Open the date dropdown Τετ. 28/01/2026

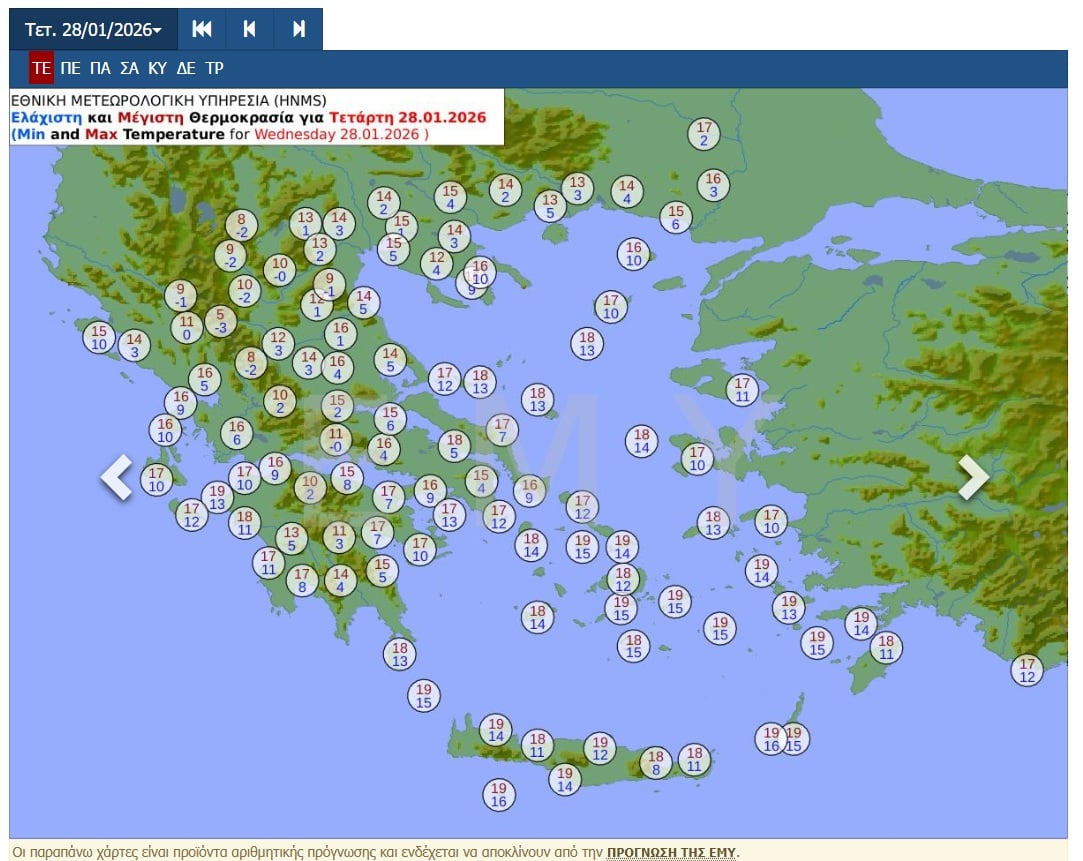pos(93,30)
